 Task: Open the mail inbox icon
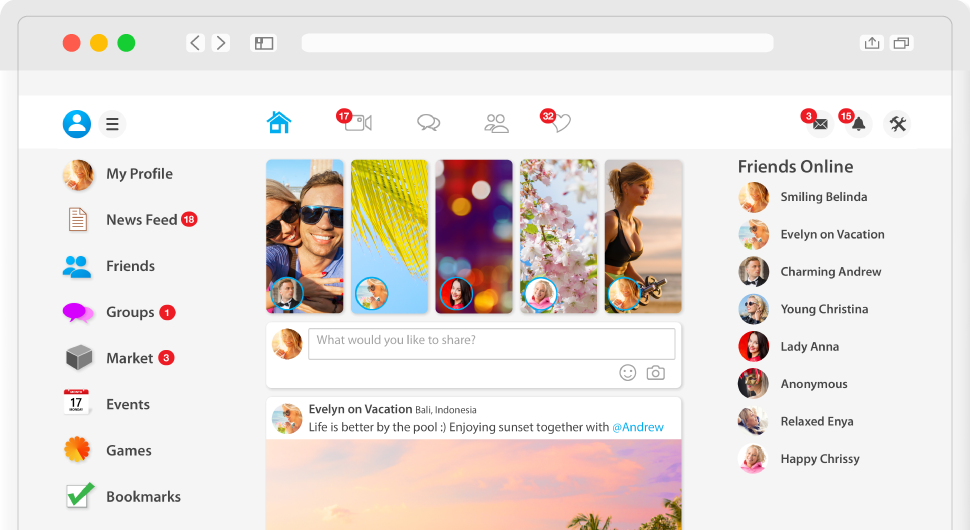click(x=820, y=124)
